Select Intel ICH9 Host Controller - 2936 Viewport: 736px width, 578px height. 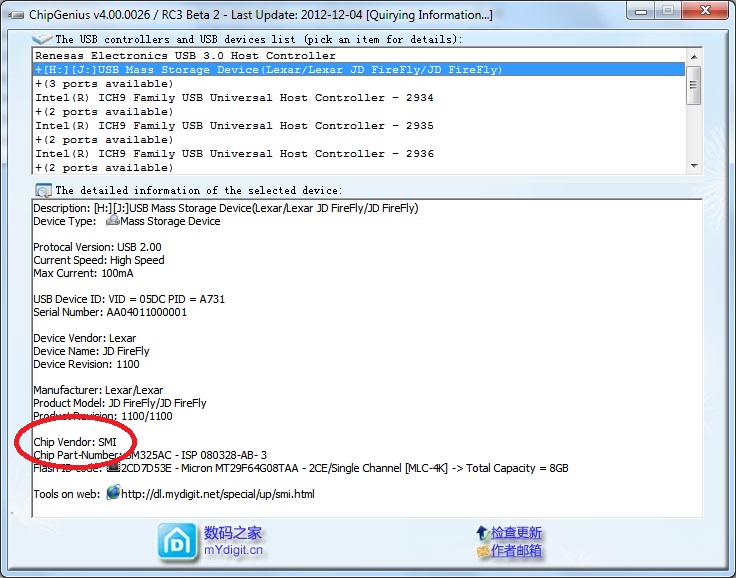point(359,154)
